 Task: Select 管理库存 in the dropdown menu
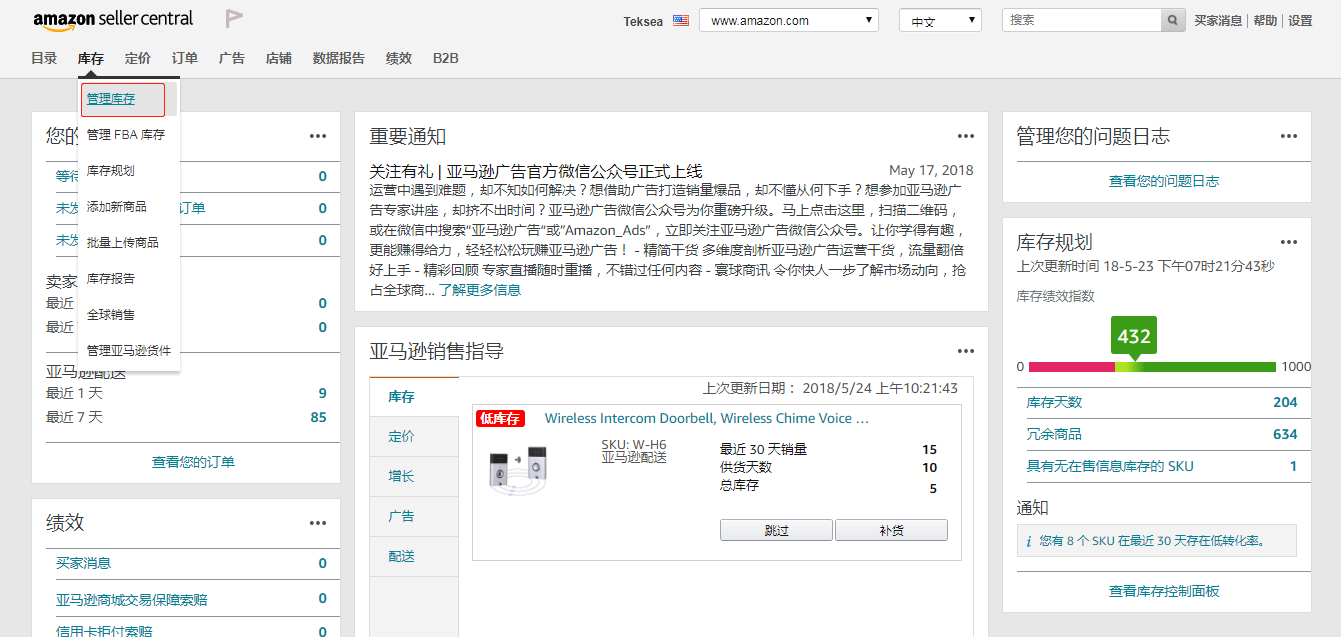pos(111,99)
